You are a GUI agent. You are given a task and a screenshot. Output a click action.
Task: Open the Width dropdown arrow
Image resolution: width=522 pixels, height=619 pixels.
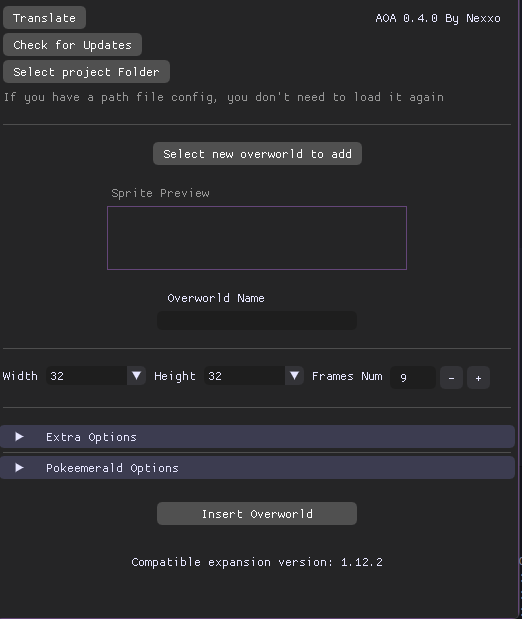coord(136,375)
